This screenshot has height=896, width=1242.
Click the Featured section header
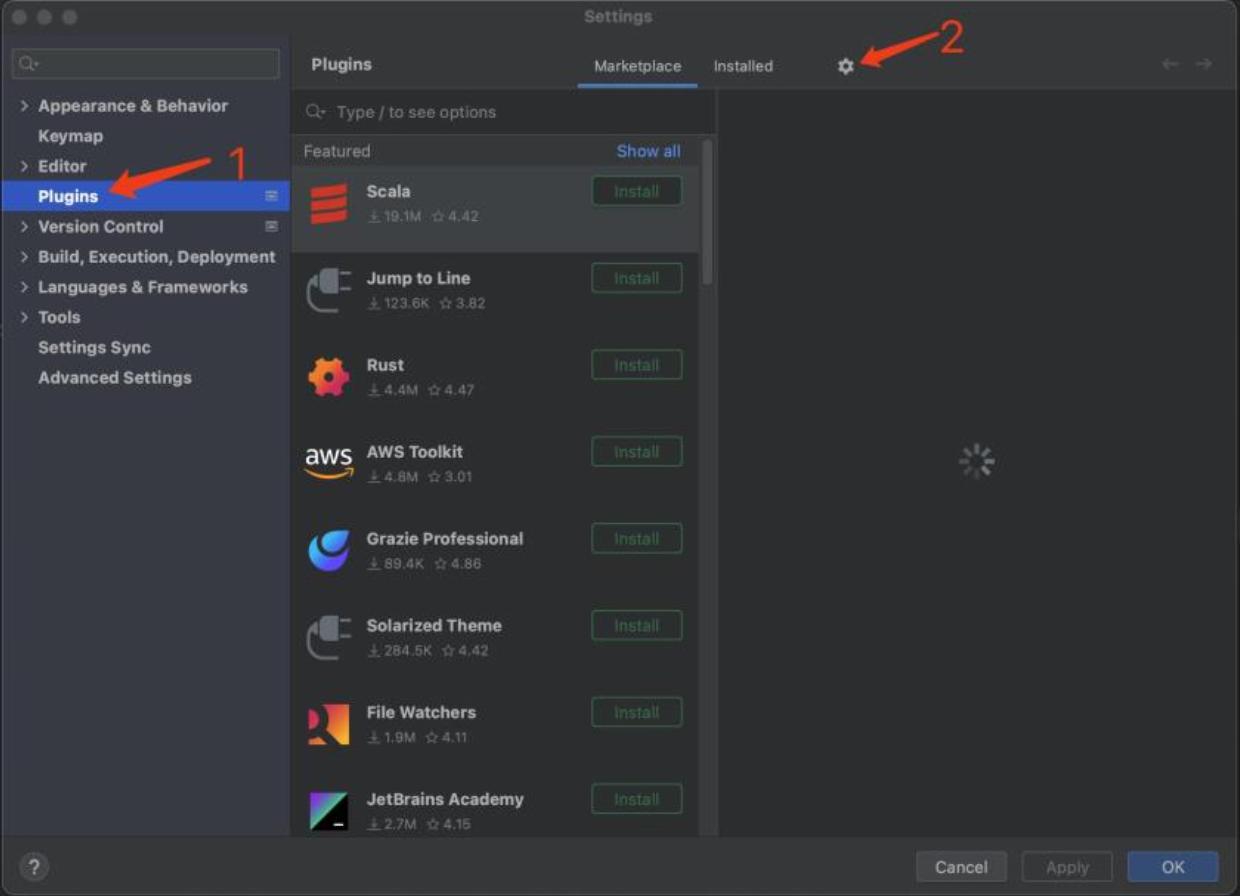point(337,151)
